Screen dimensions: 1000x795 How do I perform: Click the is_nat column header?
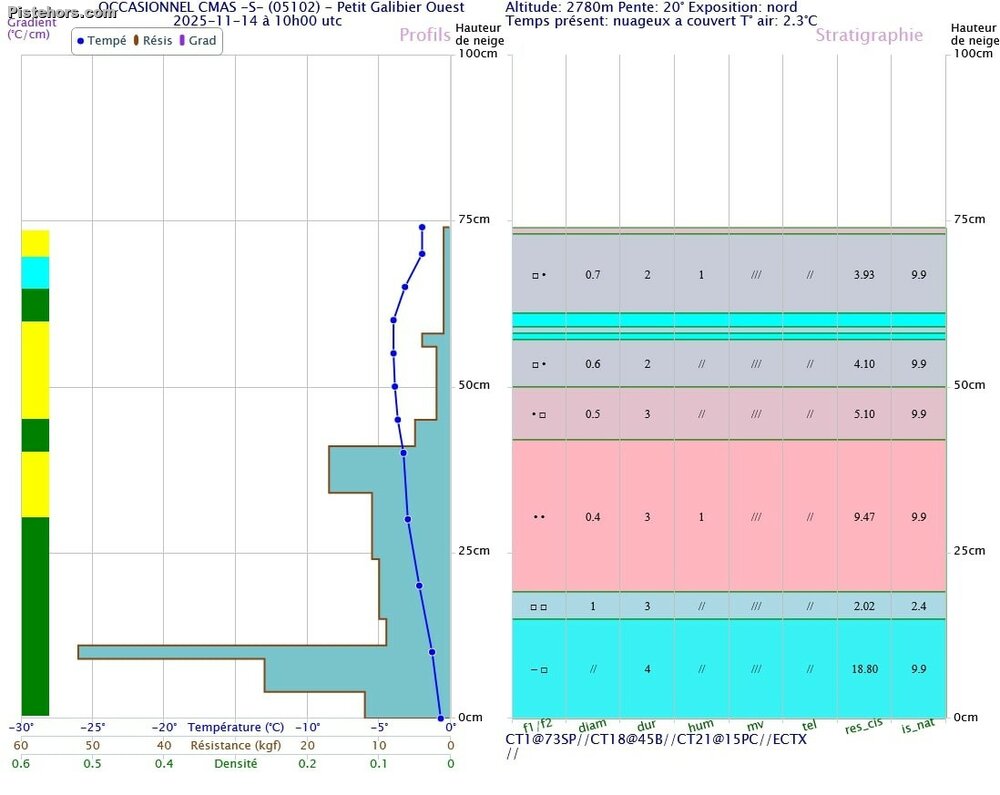coord(918,728)
